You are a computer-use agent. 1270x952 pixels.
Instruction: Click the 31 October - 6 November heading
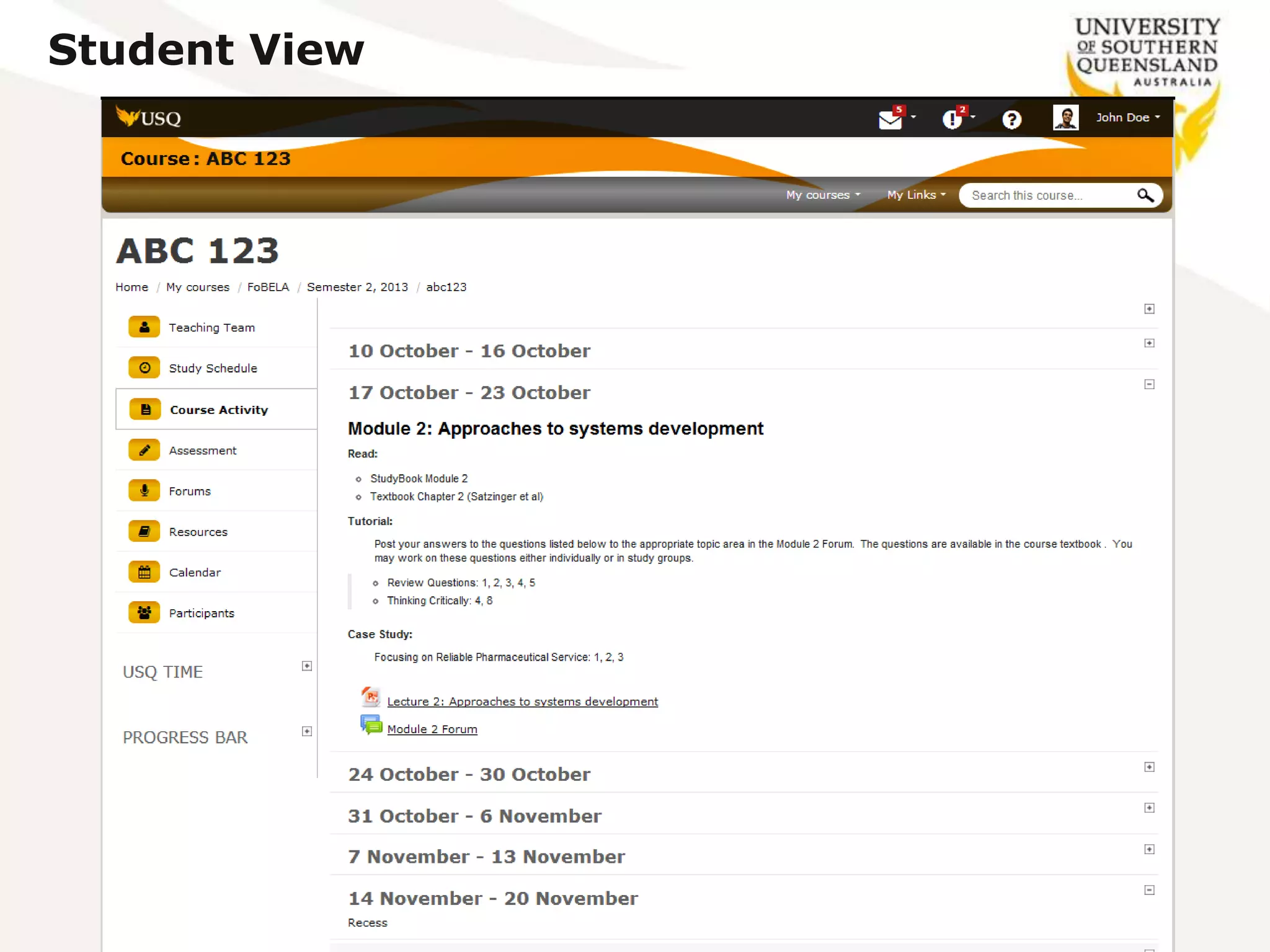click(x=474, y=816)
